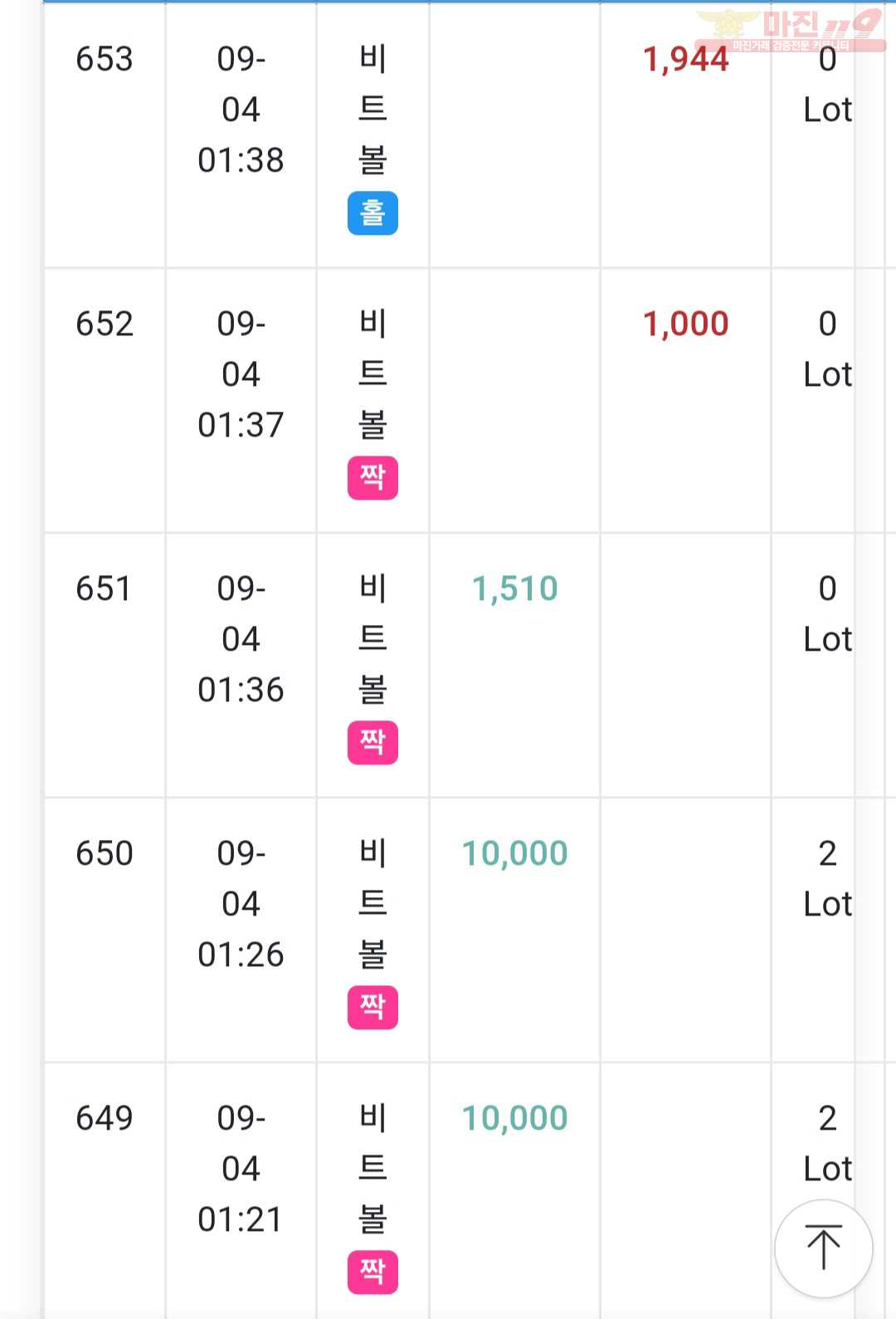Viewport: 896px width, 1319px height.
Task: Click the pink 짝 badge in row 651
Action: 373,743
